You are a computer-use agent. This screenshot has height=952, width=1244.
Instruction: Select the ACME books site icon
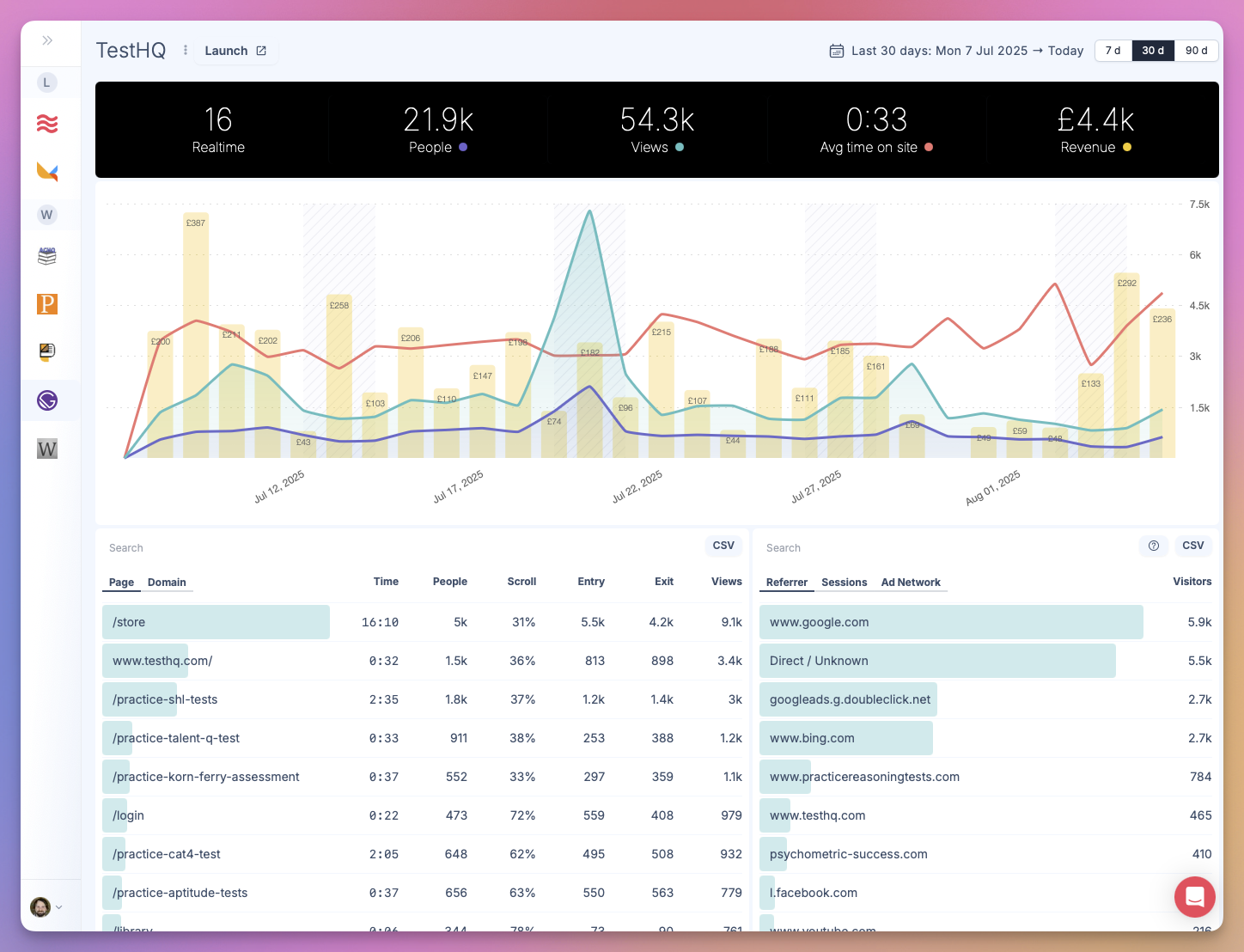pyautogui.click(x=46, y=255)
